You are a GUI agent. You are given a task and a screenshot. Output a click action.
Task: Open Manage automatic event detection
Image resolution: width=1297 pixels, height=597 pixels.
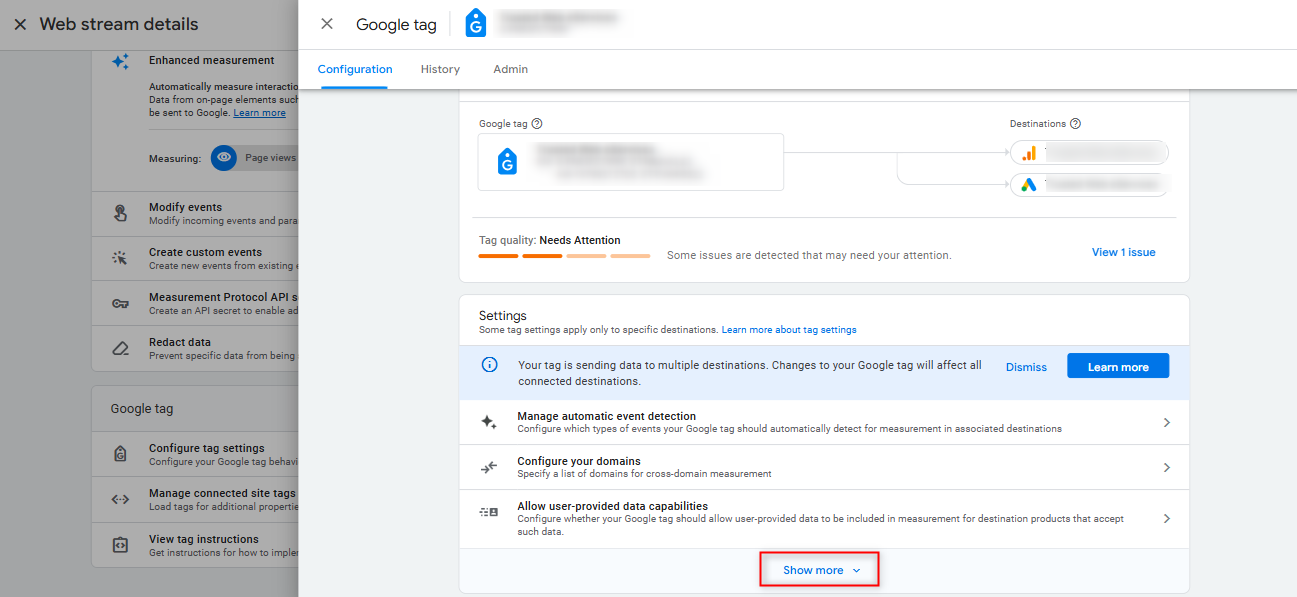tap(824, 422)
